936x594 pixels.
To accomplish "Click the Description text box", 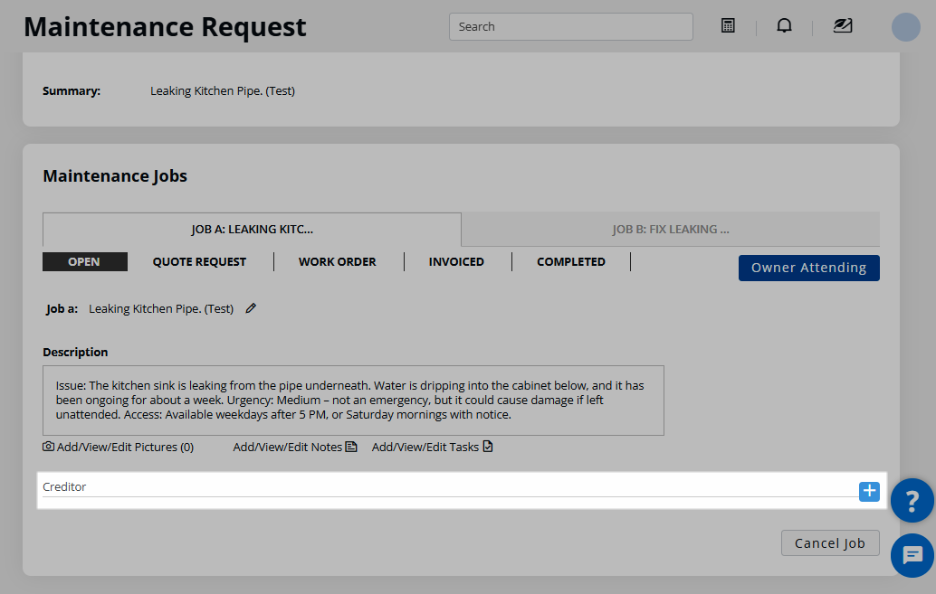I will 353,400.
